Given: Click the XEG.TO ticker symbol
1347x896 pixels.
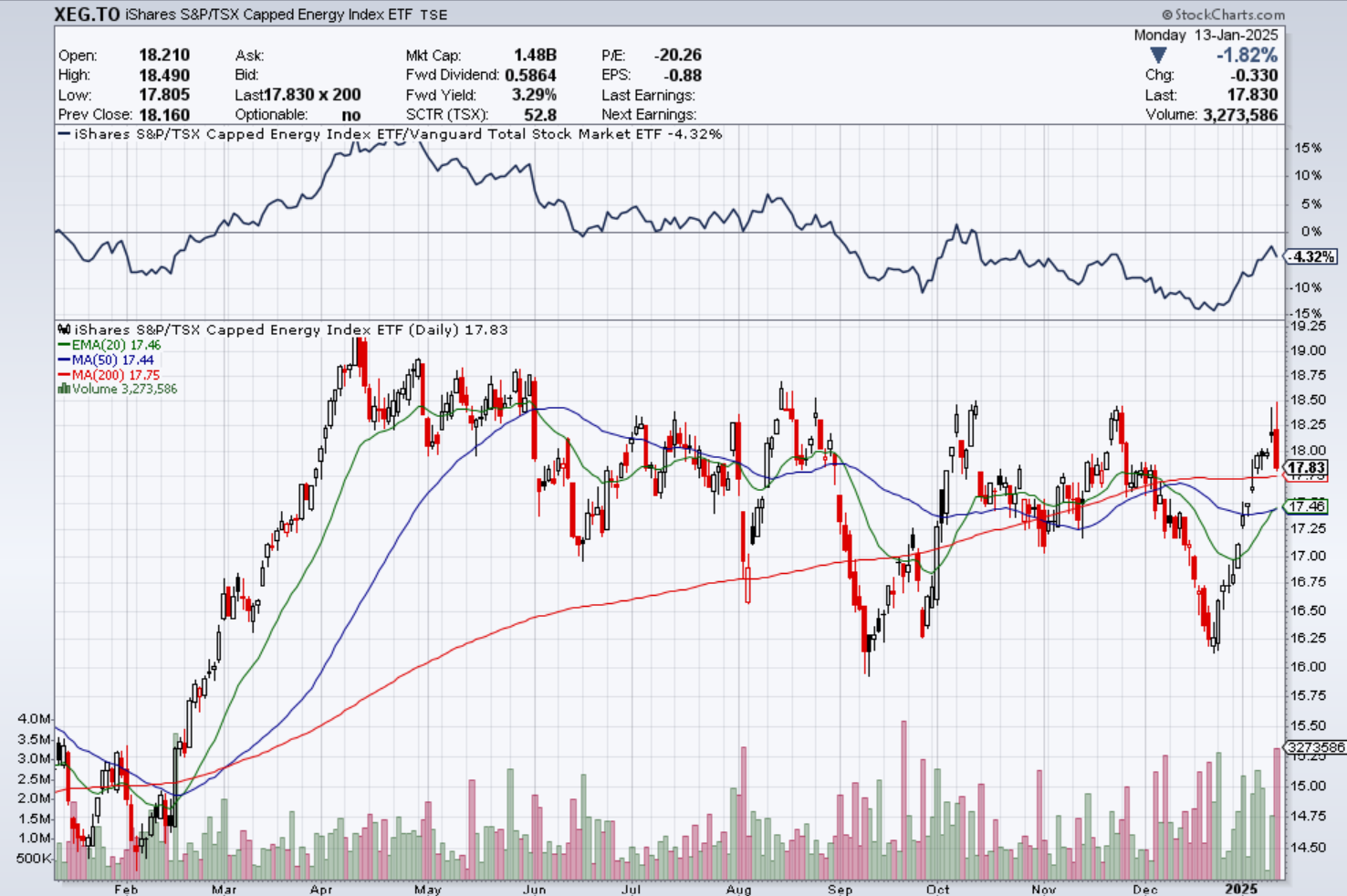Looking at the screenshot, I should [x=86, y=15].
